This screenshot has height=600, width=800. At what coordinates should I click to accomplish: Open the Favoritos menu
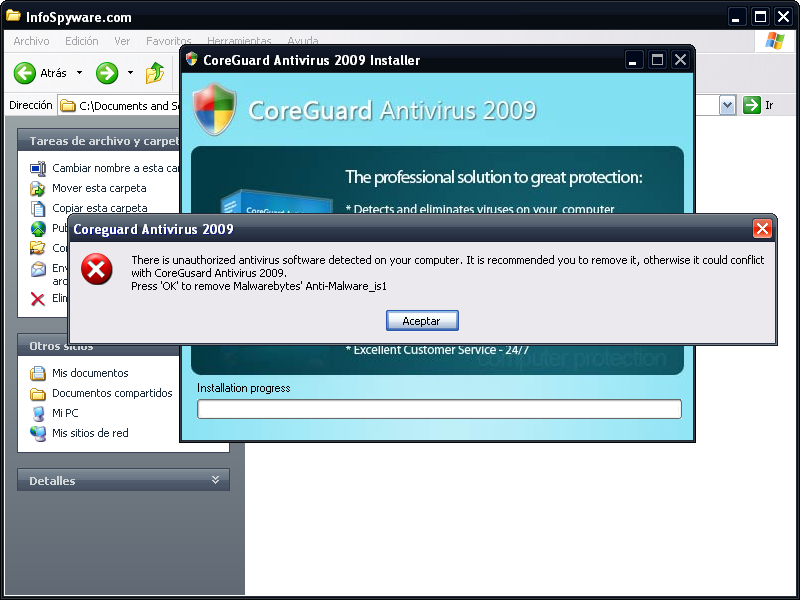click(168, 41)
